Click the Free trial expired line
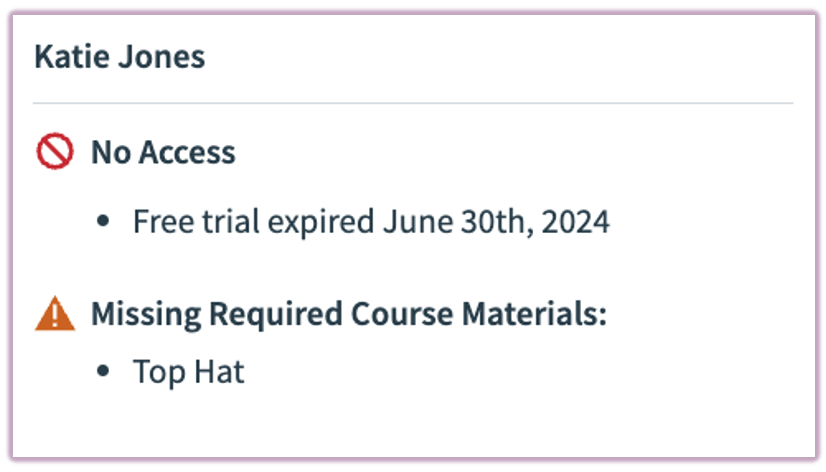Viewport: 826px width, 472px height. [x=371, y=222]
